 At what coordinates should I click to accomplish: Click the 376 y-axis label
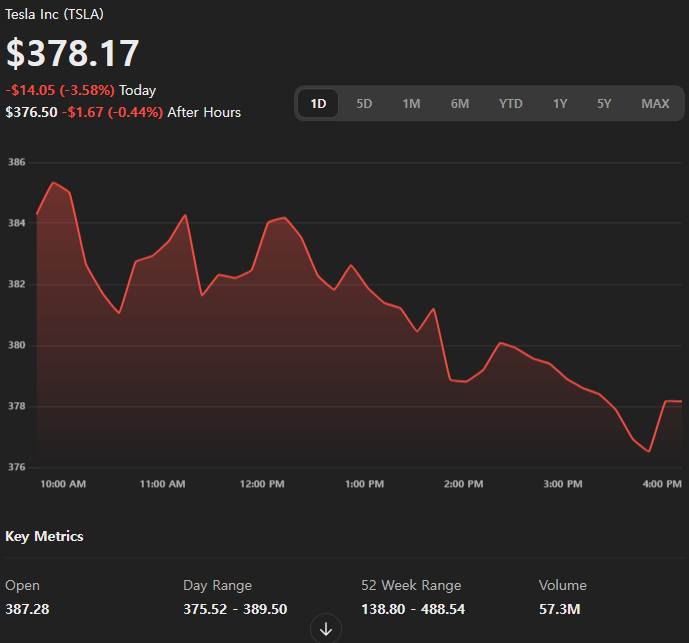[17, 467]
